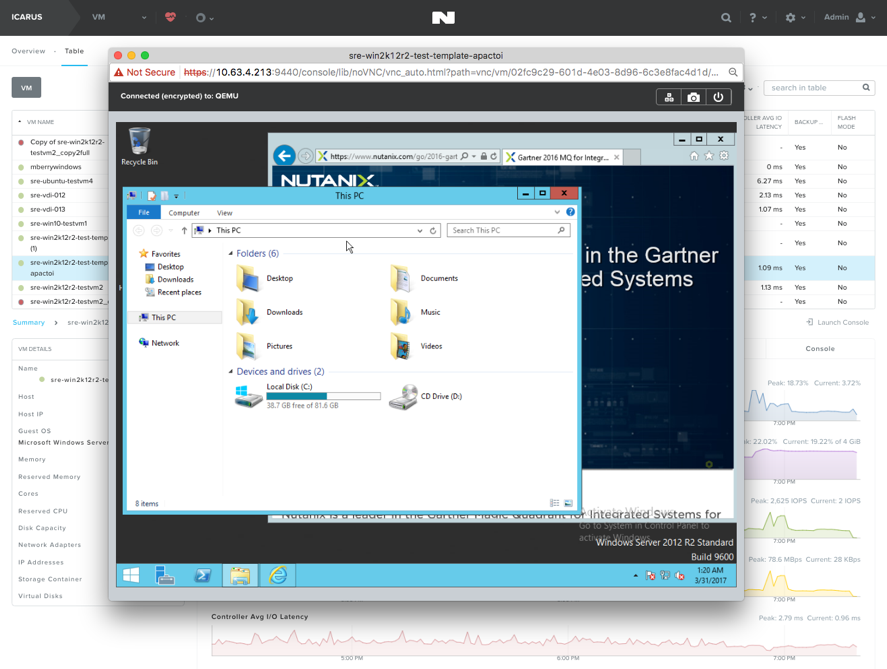Screen dimensions: 887x669
Task: Select Recent places in navigation pane
Action: pyautogui.click(x=173, y=292)
